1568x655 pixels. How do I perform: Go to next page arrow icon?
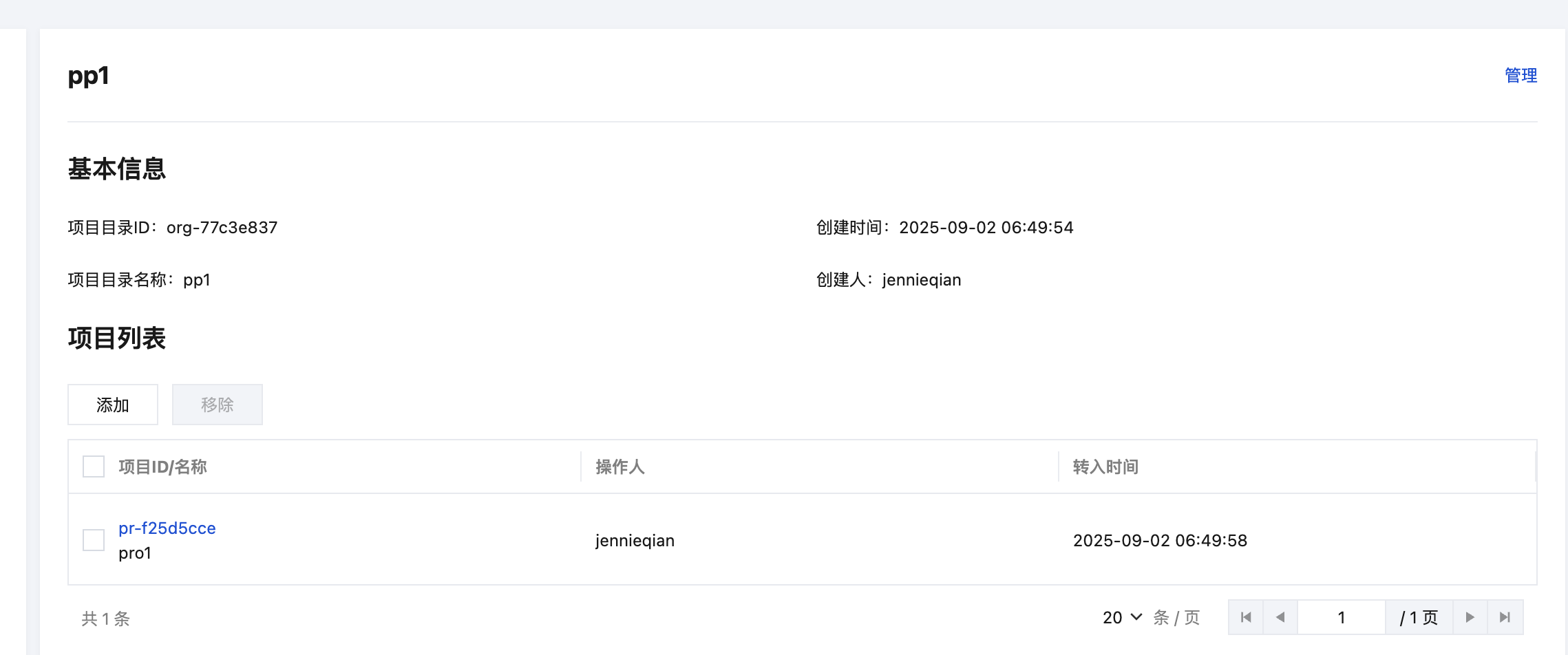pyautogui.click(x=1470, y=617)
